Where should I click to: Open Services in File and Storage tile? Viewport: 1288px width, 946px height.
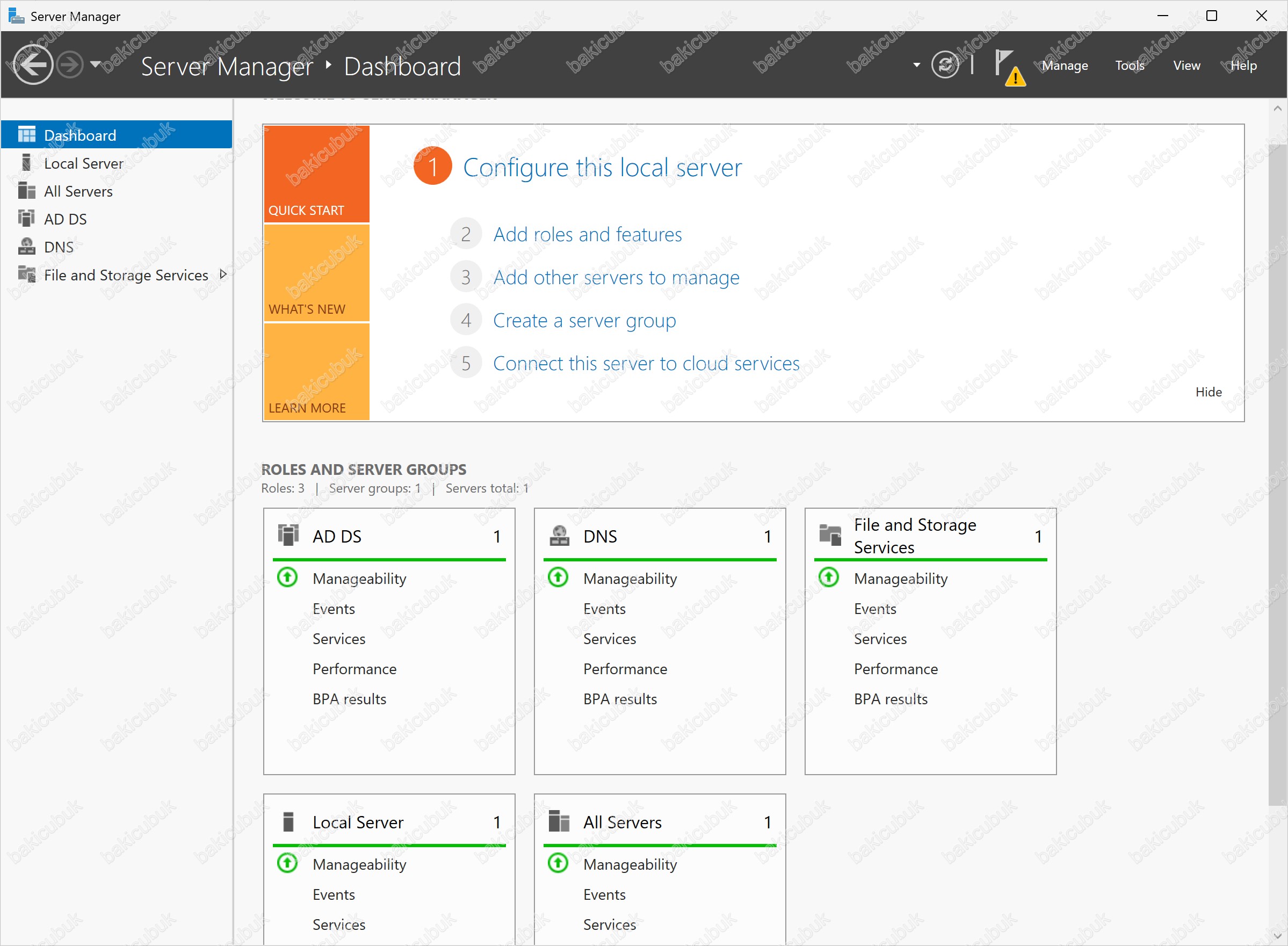click(x=880, y=639)
